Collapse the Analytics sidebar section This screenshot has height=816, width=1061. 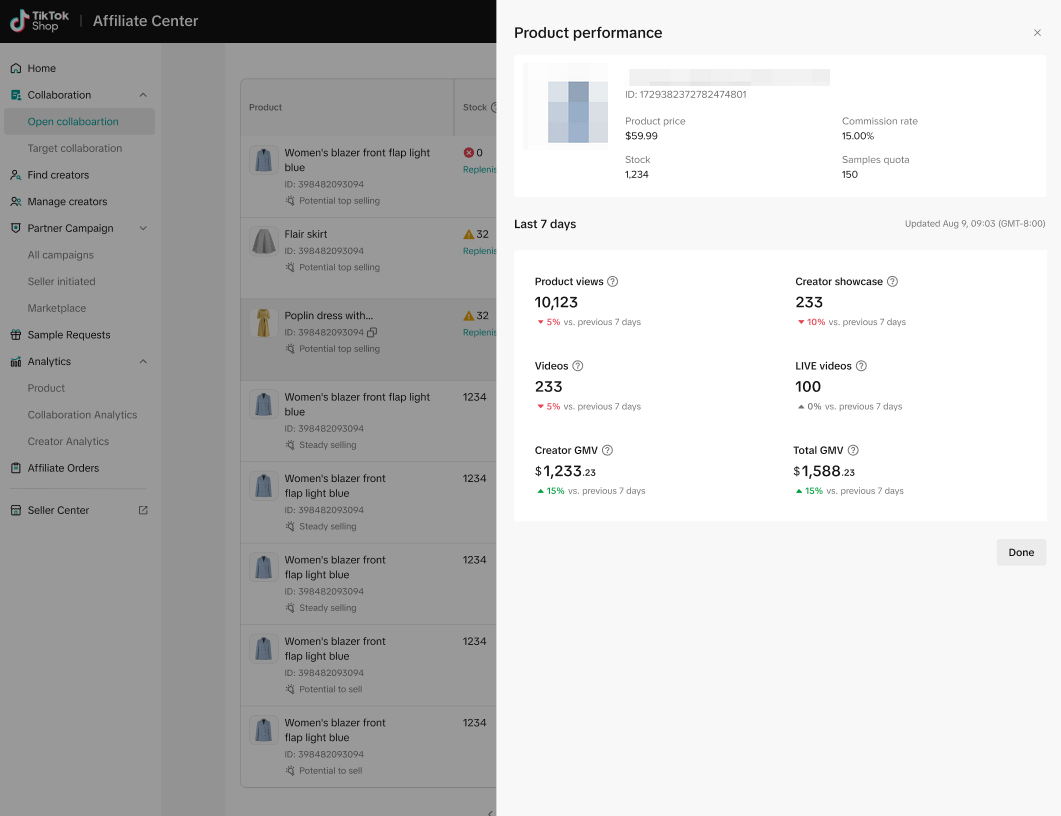143,362
